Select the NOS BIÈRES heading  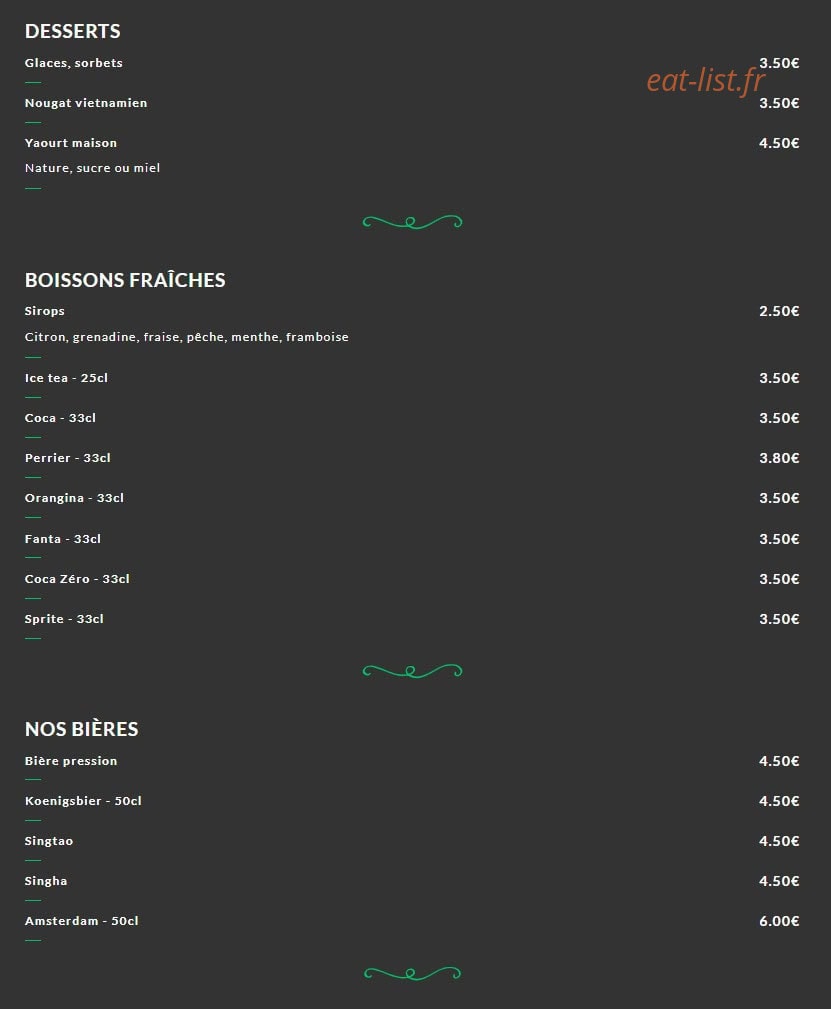point(82,728)
